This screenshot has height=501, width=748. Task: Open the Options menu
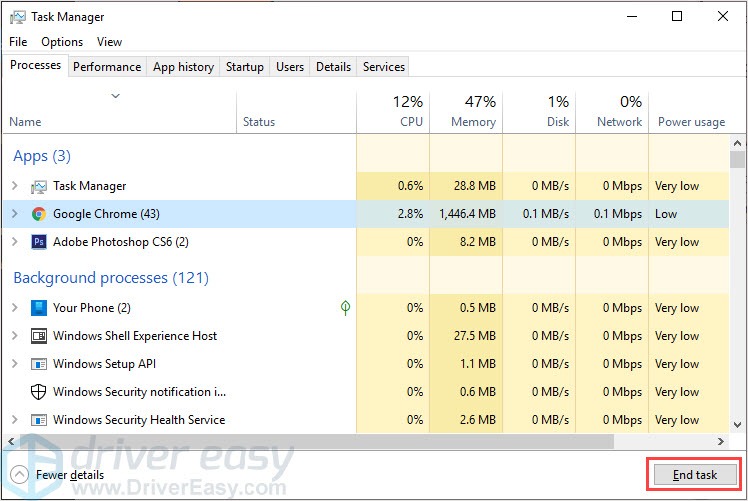click(62, 42)
